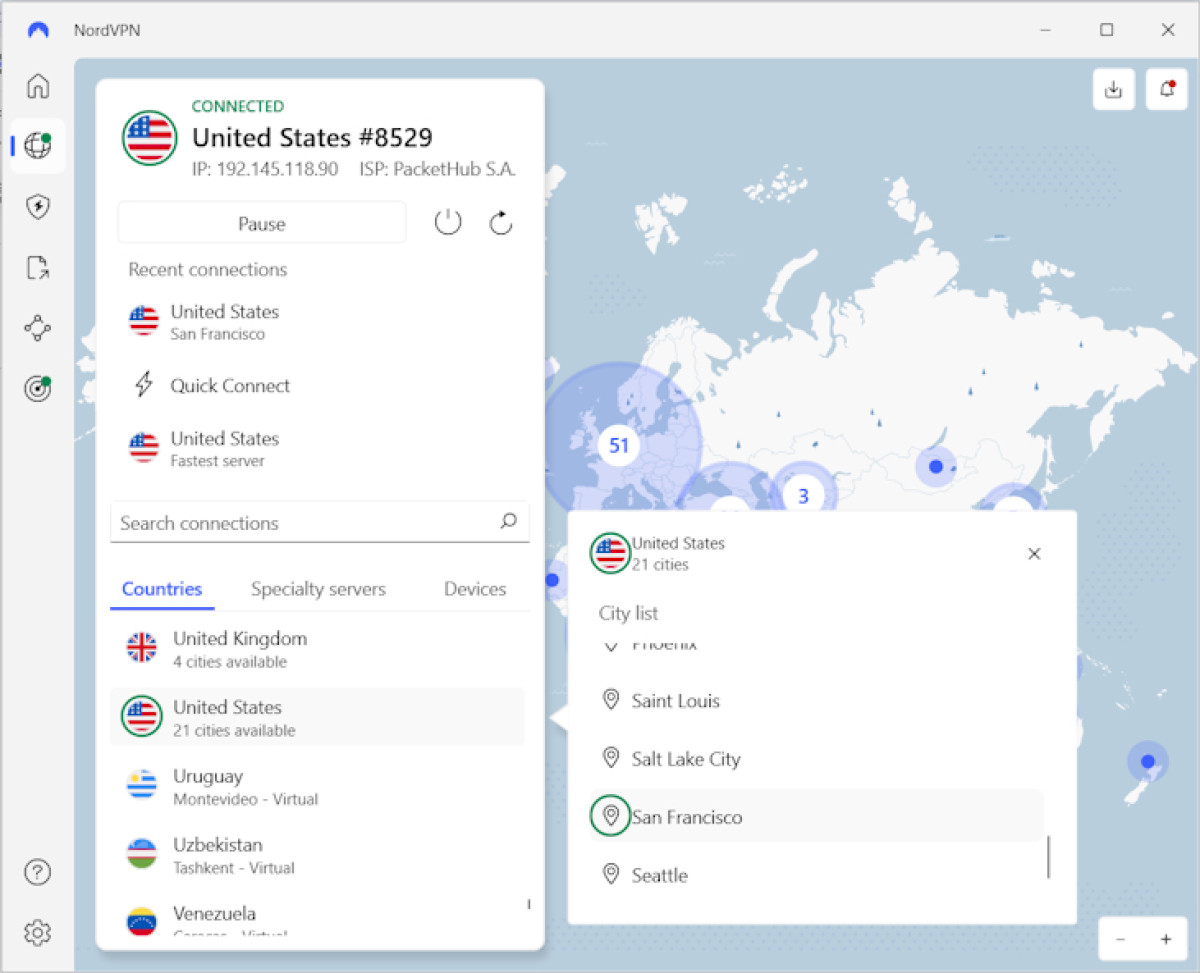Click the Seattle pin icon

[x=611, y=874]
